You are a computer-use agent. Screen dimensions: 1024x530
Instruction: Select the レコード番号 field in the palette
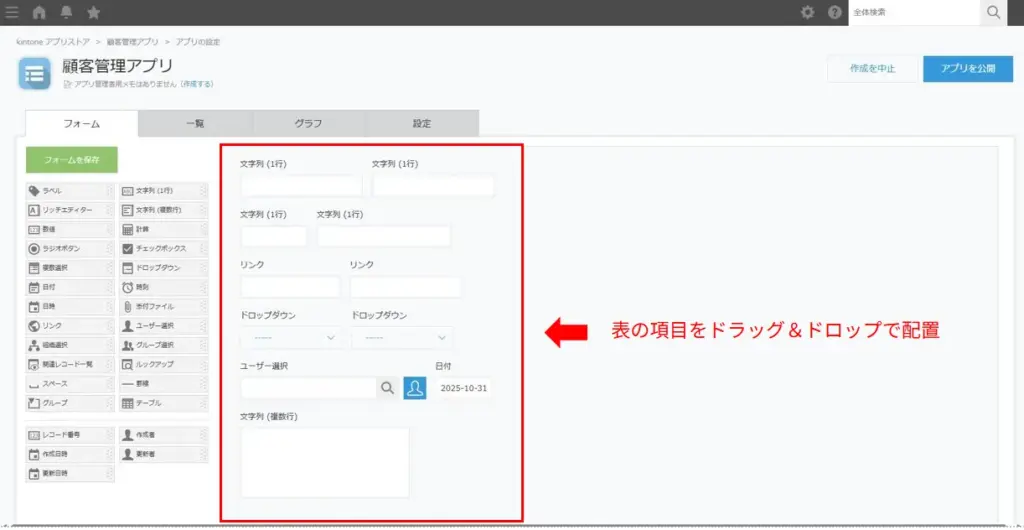[x=71, y=435]
